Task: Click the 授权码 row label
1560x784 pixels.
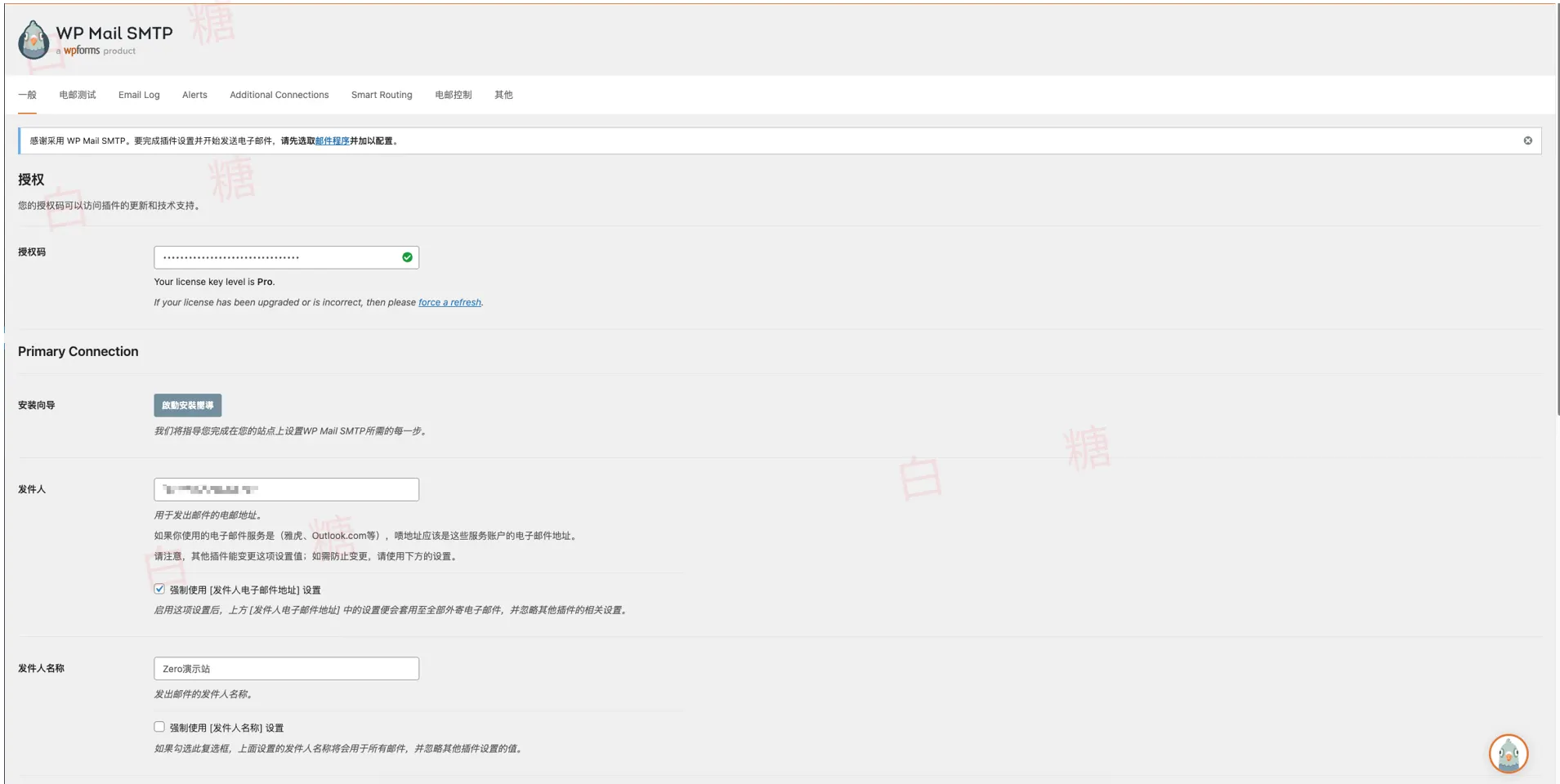Action: [x=32, y=252]
